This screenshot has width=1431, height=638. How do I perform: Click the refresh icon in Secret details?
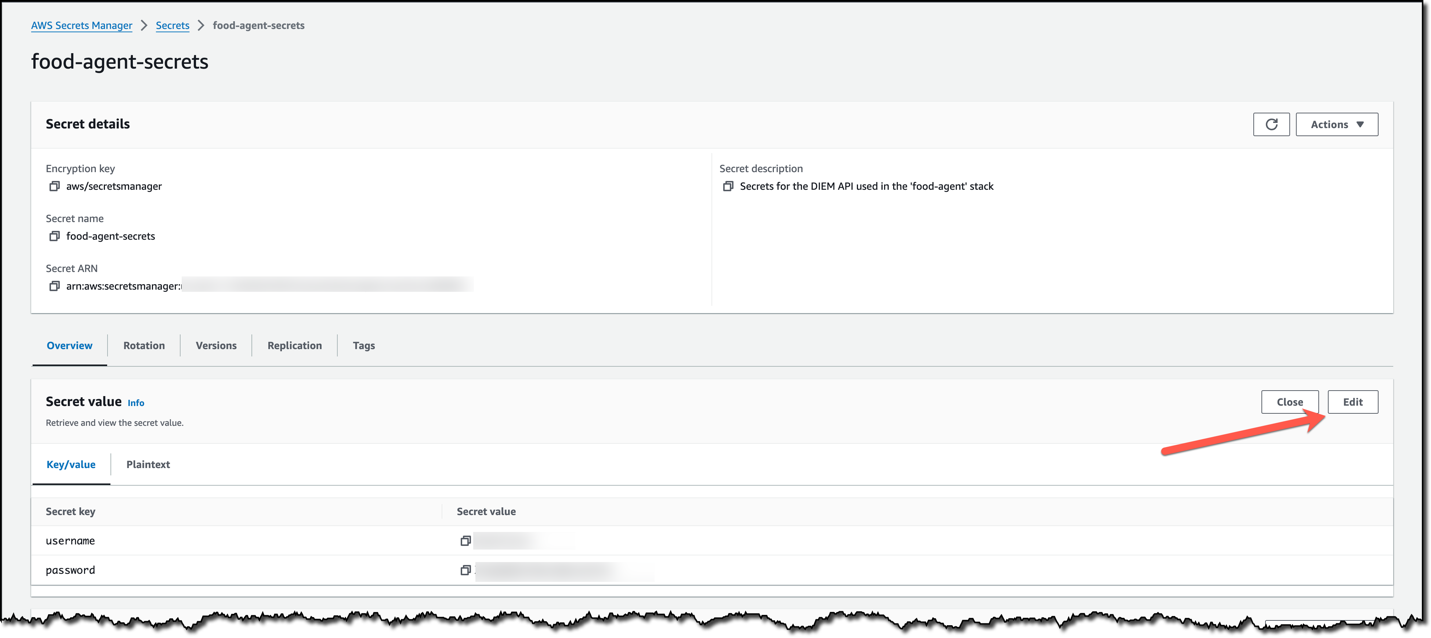pos(1270,124)
